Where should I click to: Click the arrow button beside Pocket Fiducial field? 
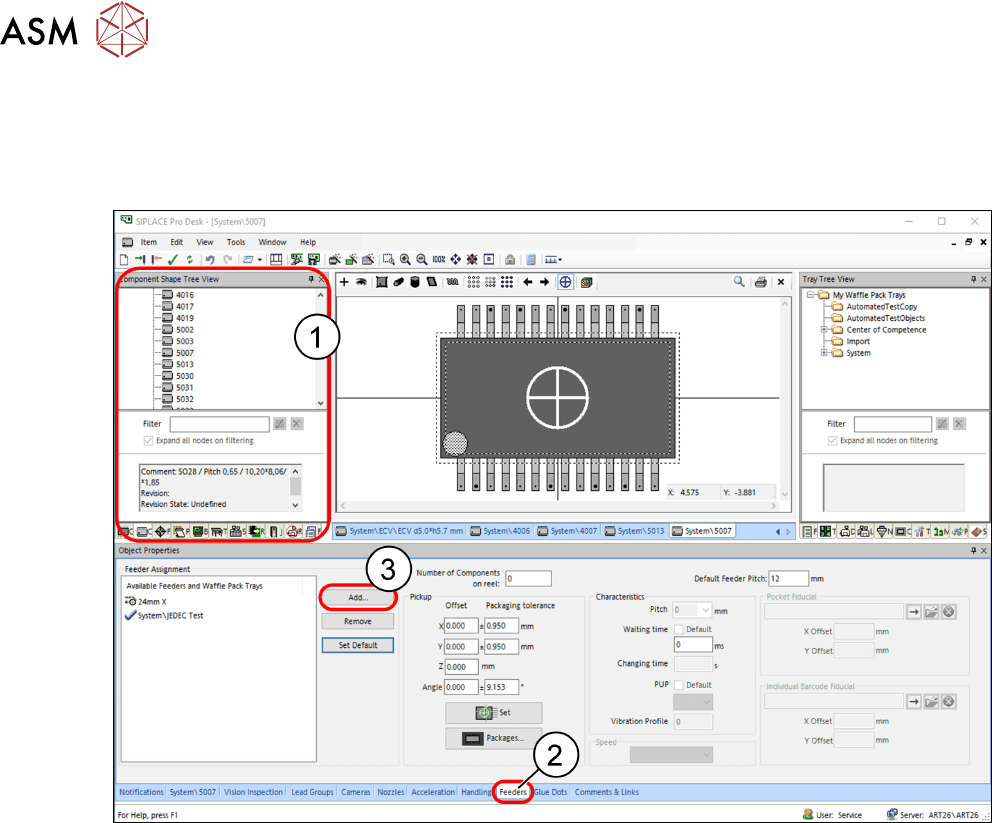914,612
